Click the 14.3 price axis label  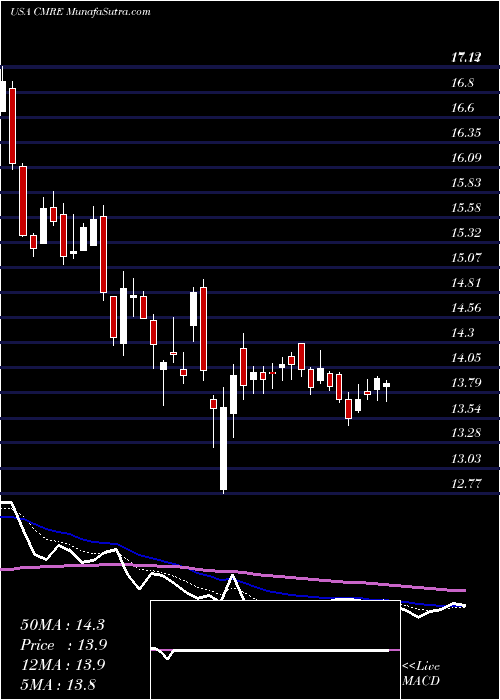tap(462, 333)
